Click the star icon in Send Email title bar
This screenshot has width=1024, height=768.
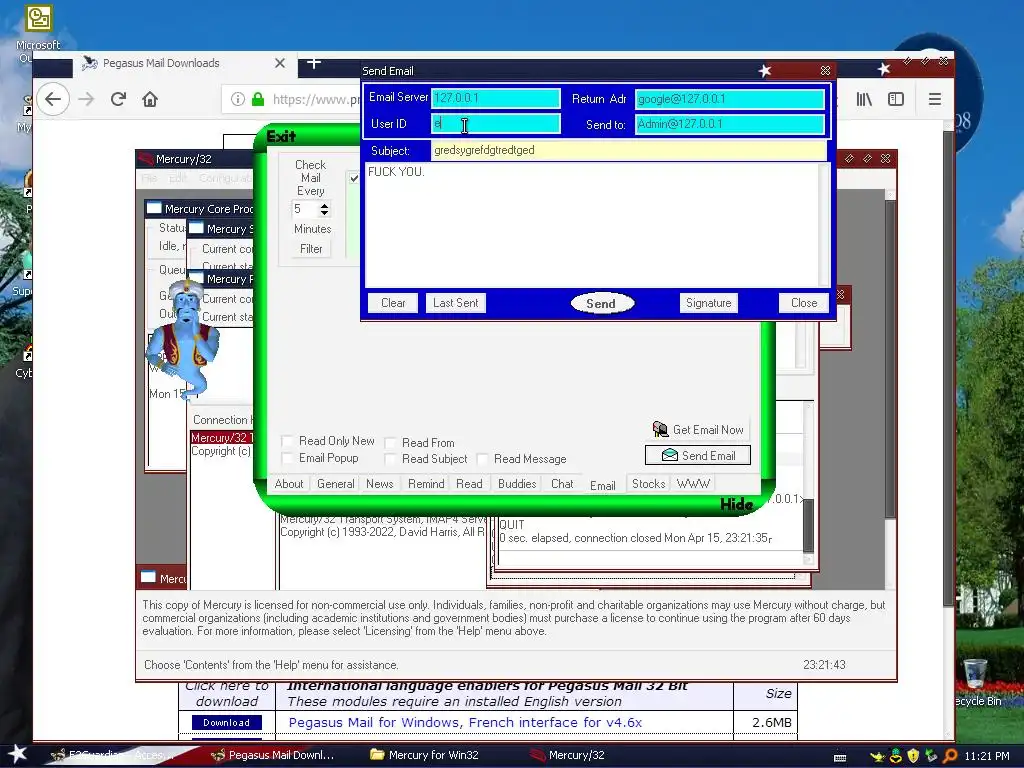(x=765, y=70)
